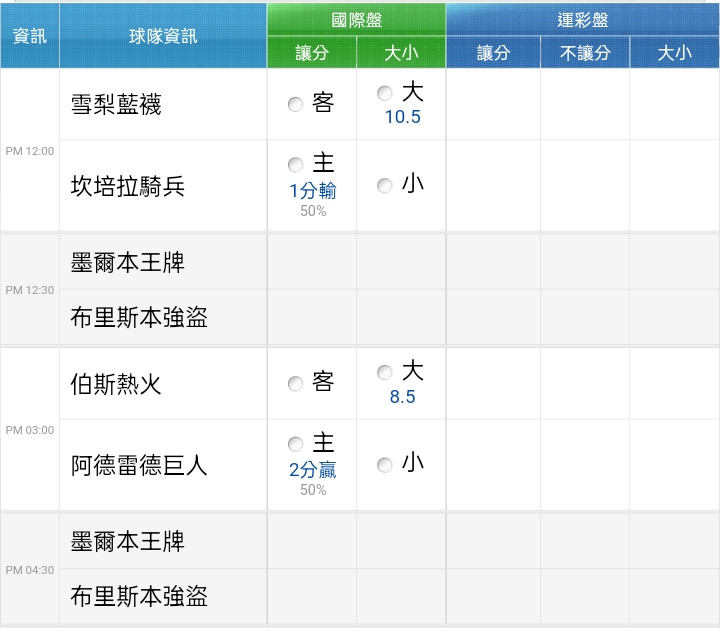This screenshot has height=641, width=720.
Task: Select 主 2分贏 for 阿德雷德巨人
Action: [x=295, y=444]
